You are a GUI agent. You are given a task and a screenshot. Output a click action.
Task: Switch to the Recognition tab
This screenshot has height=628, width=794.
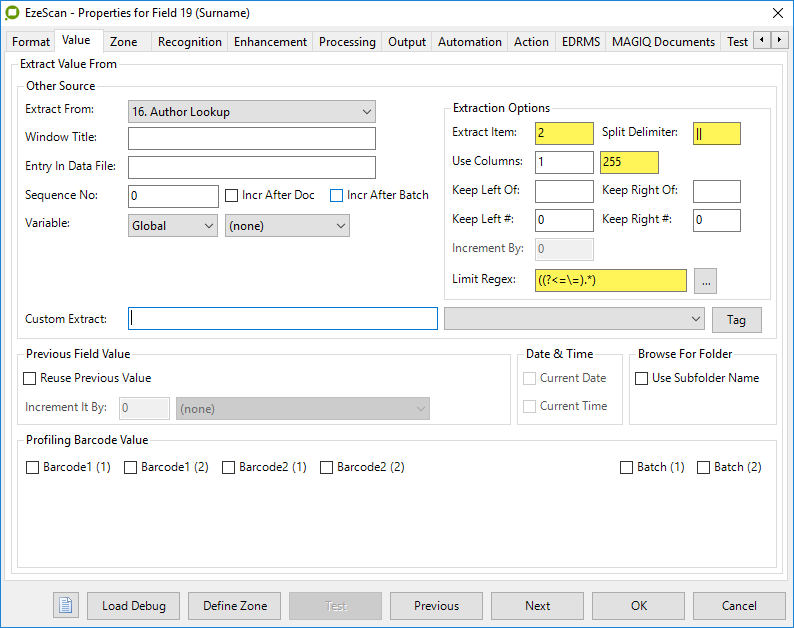coord(190,42)
